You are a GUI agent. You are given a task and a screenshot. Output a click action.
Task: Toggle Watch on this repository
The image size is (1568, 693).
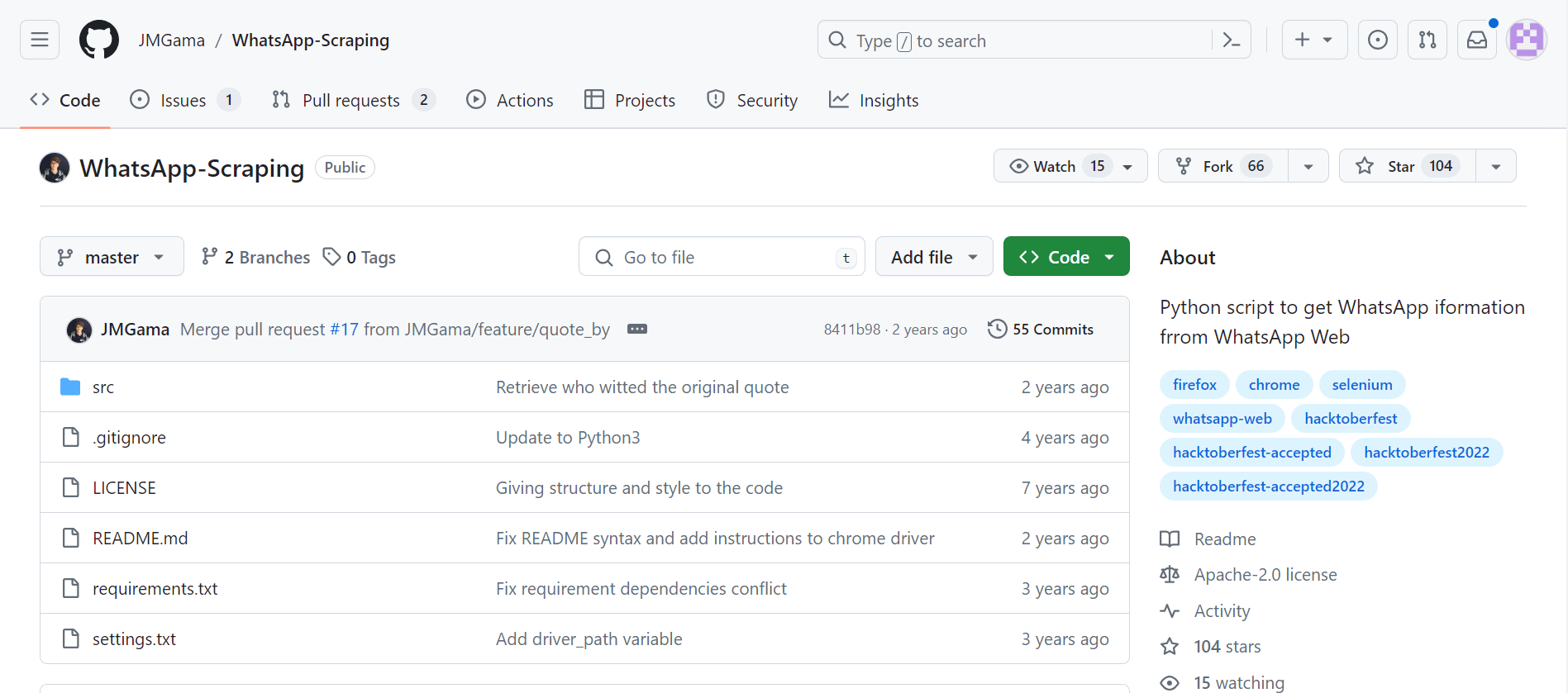(x=1058, y=166)
